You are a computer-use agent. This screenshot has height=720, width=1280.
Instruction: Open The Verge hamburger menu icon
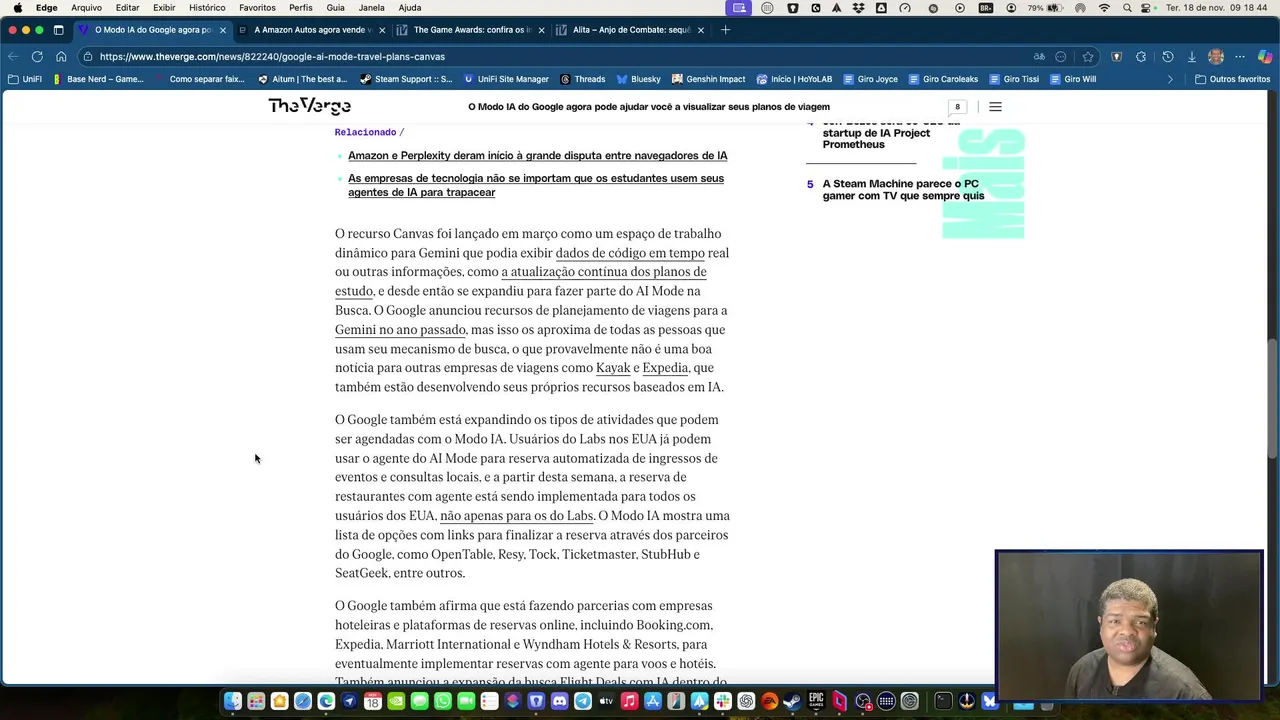pyautogui.click(x=995, y=107)
